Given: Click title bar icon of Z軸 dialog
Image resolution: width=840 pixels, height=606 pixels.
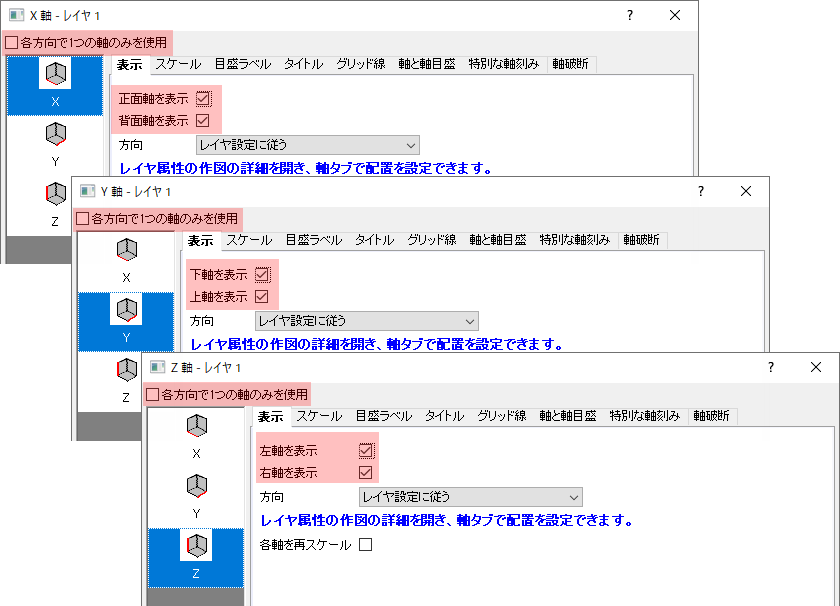Looking at the screenshot, I should 158,367.
